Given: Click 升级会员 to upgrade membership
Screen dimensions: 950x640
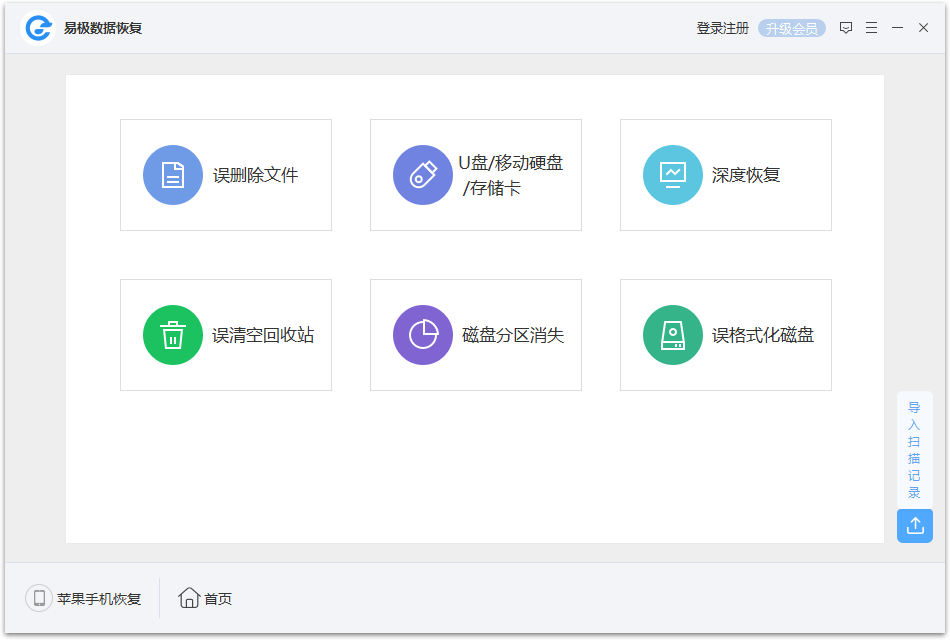Looking at the screenshot, I should tap(791, 27).
